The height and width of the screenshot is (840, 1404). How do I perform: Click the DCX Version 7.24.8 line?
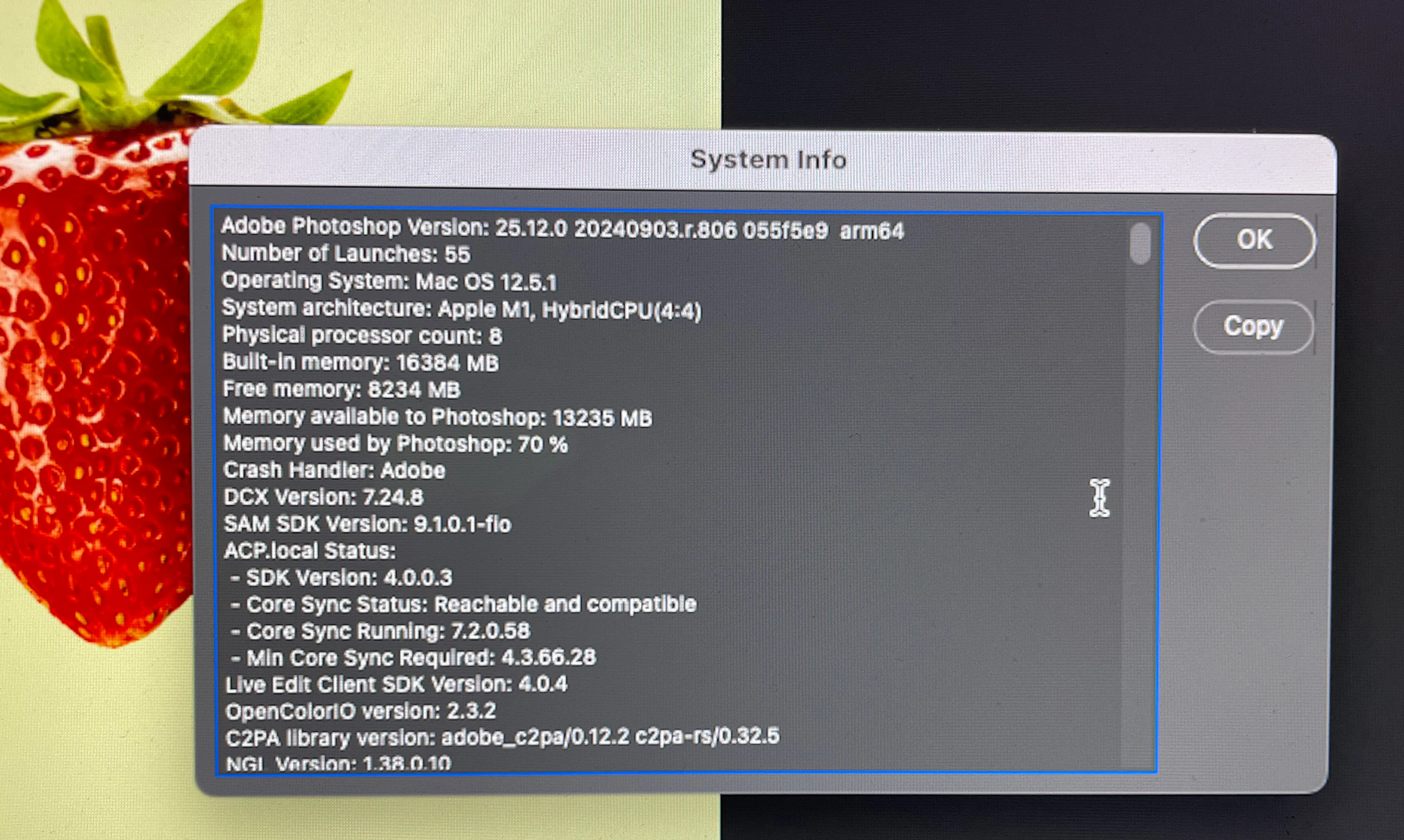click(x=323, y=497)
